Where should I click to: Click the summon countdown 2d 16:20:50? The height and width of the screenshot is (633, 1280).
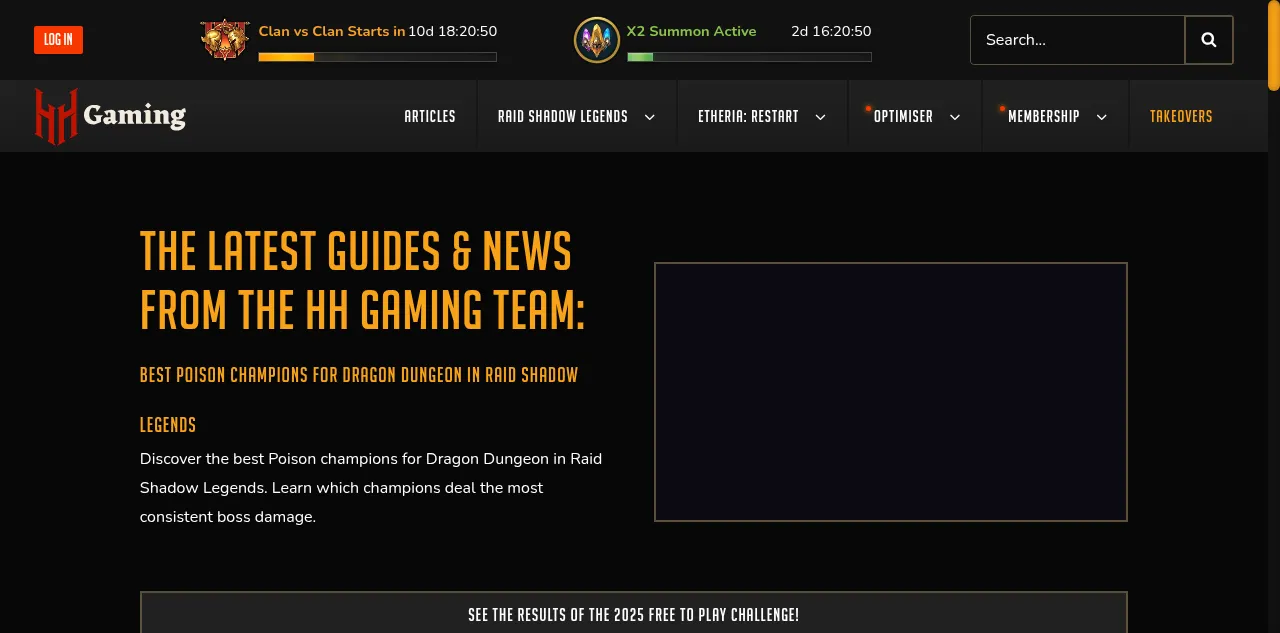(831, 31)
